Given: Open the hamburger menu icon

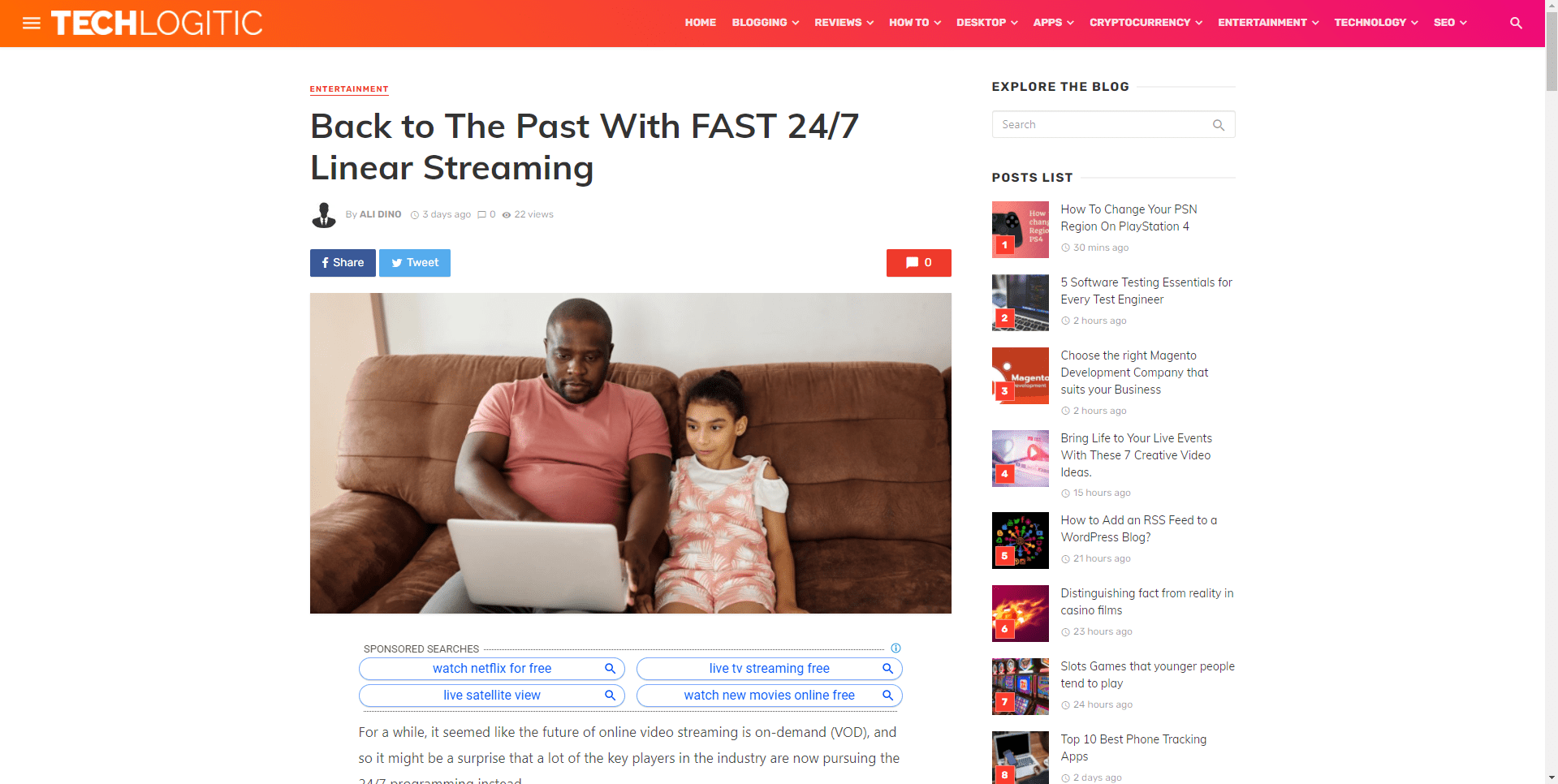Looking at the screenshot, I should click(32, 23).
